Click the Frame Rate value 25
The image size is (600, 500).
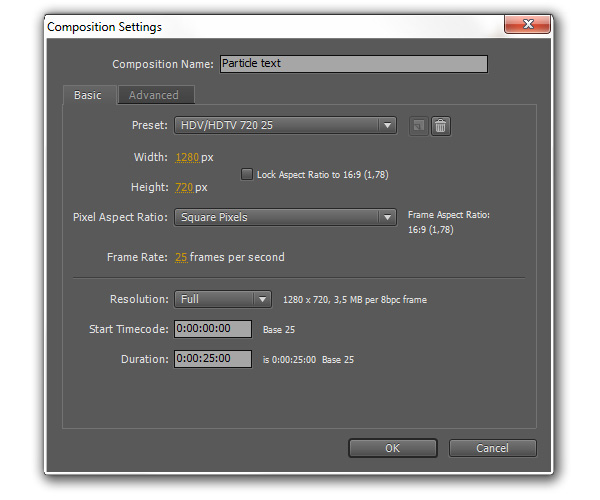pyautogui.click(x=181, y=257)
